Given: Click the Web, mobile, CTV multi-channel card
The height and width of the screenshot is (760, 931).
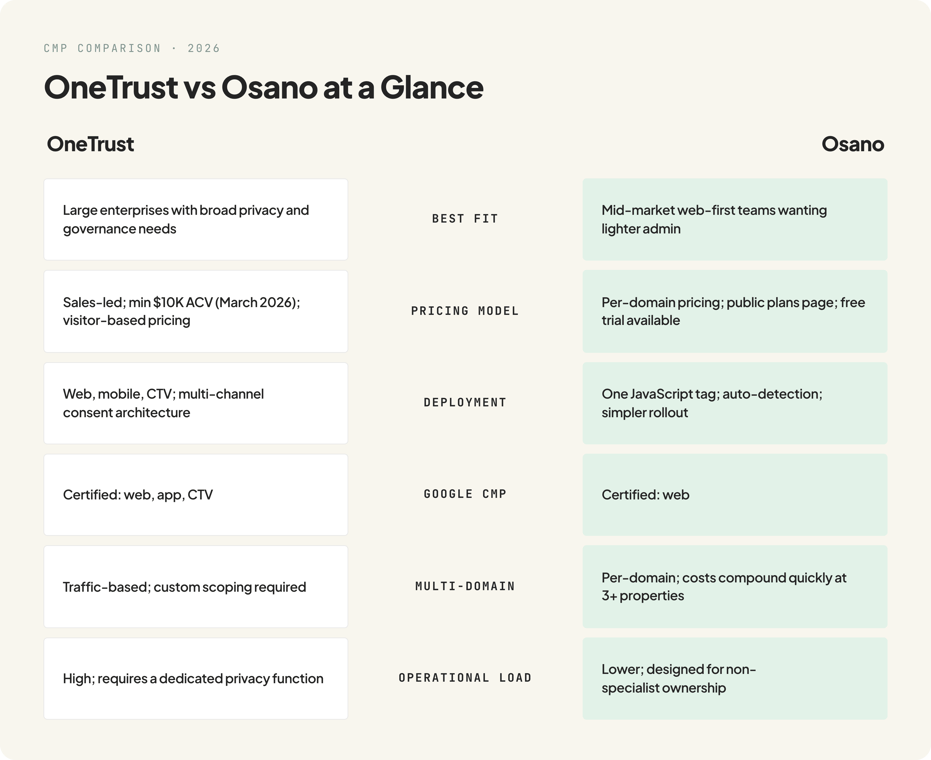Looking at the screenshot, I should tap(196, 403).
